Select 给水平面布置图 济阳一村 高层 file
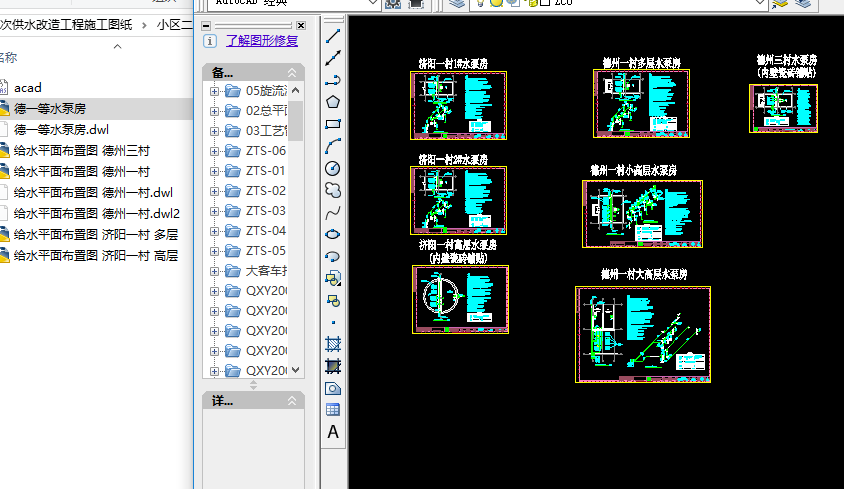 [x=96, y=255]
